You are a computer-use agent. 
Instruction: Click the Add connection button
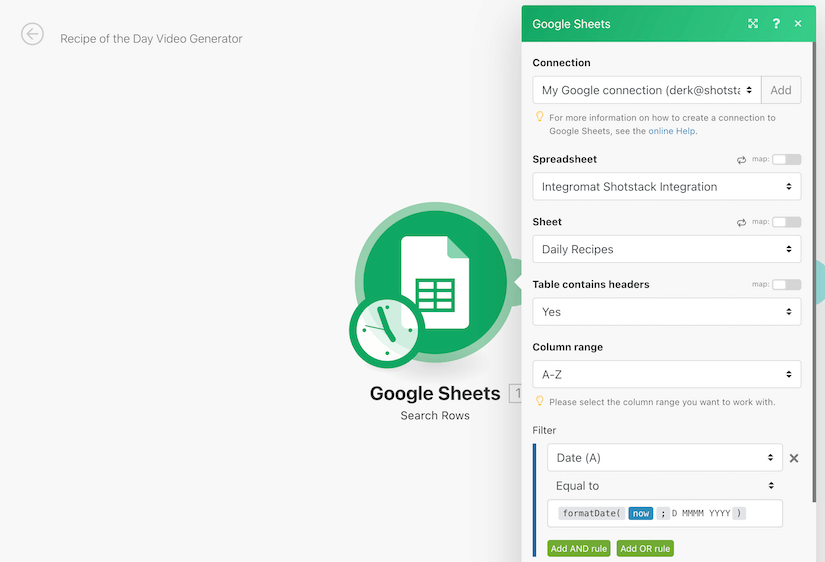[781, 90]
